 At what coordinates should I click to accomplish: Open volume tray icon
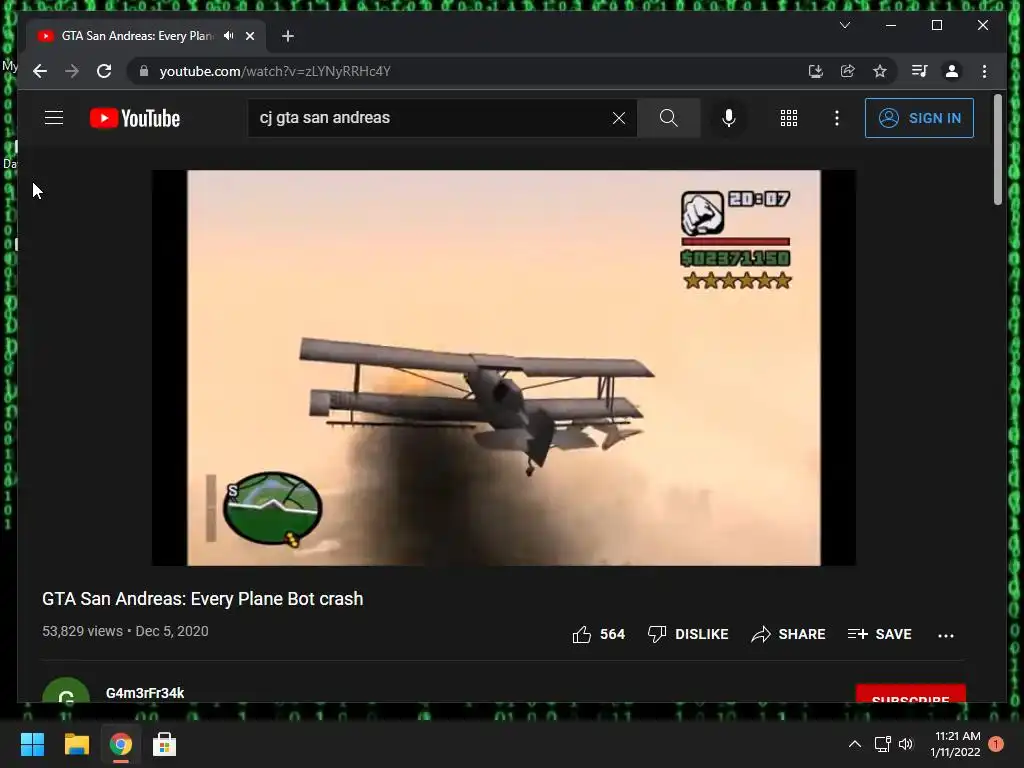(x=906, y=744)
